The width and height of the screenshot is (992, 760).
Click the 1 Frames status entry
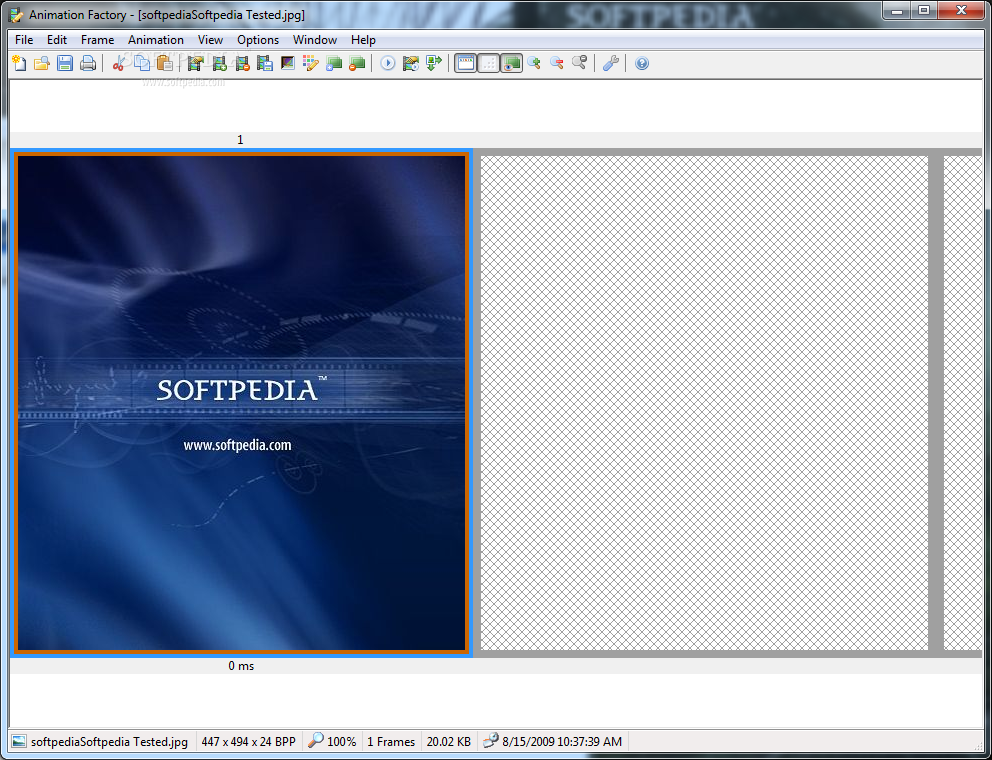coord(391,742)
